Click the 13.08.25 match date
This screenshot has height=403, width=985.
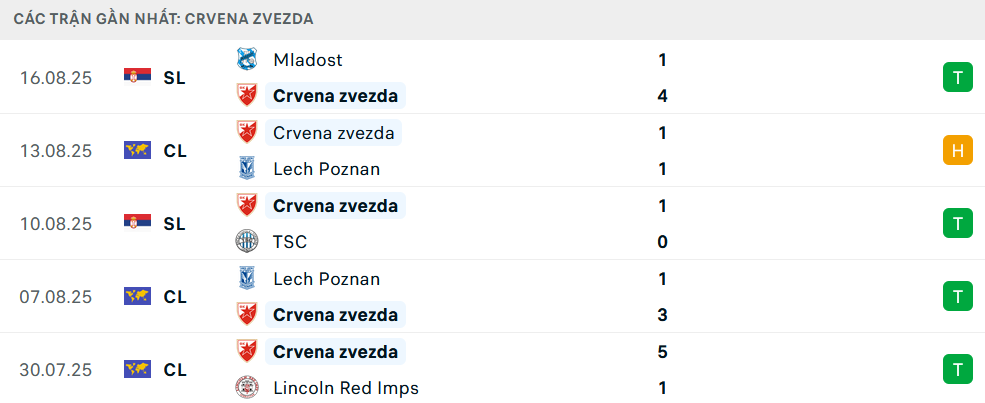56,150
